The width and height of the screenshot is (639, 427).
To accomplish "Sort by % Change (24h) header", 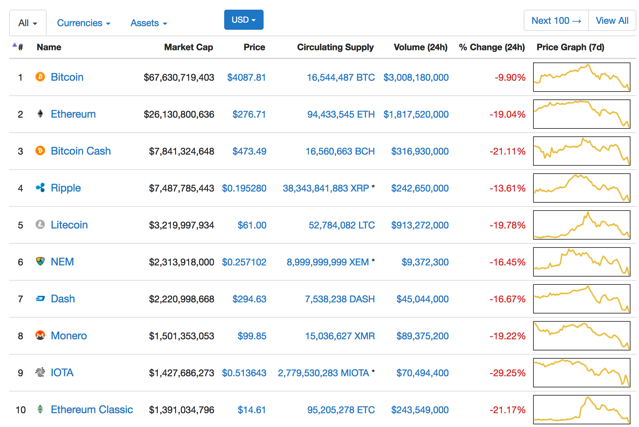I will click(492, 47).
